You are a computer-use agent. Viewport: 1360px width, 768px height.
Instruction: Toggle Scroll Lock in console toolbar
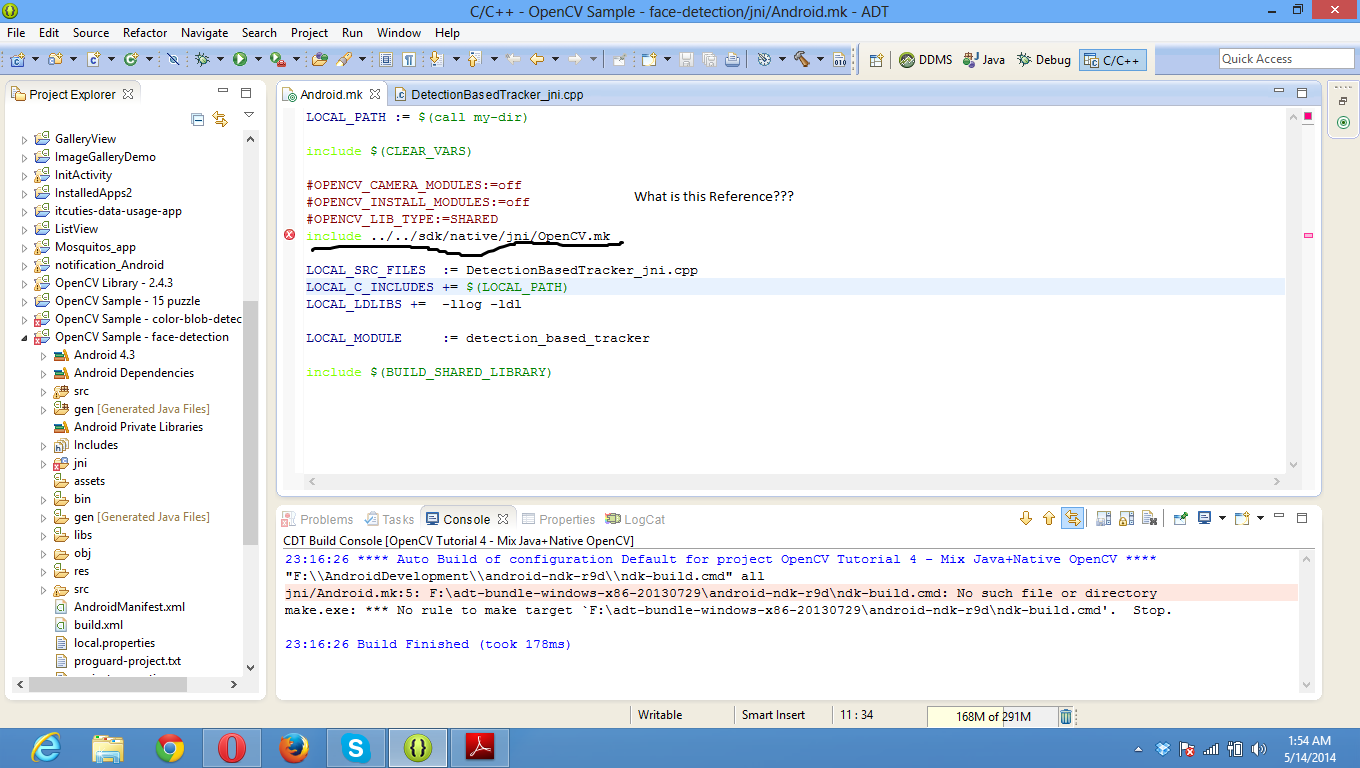click(x=1127, y=518)
